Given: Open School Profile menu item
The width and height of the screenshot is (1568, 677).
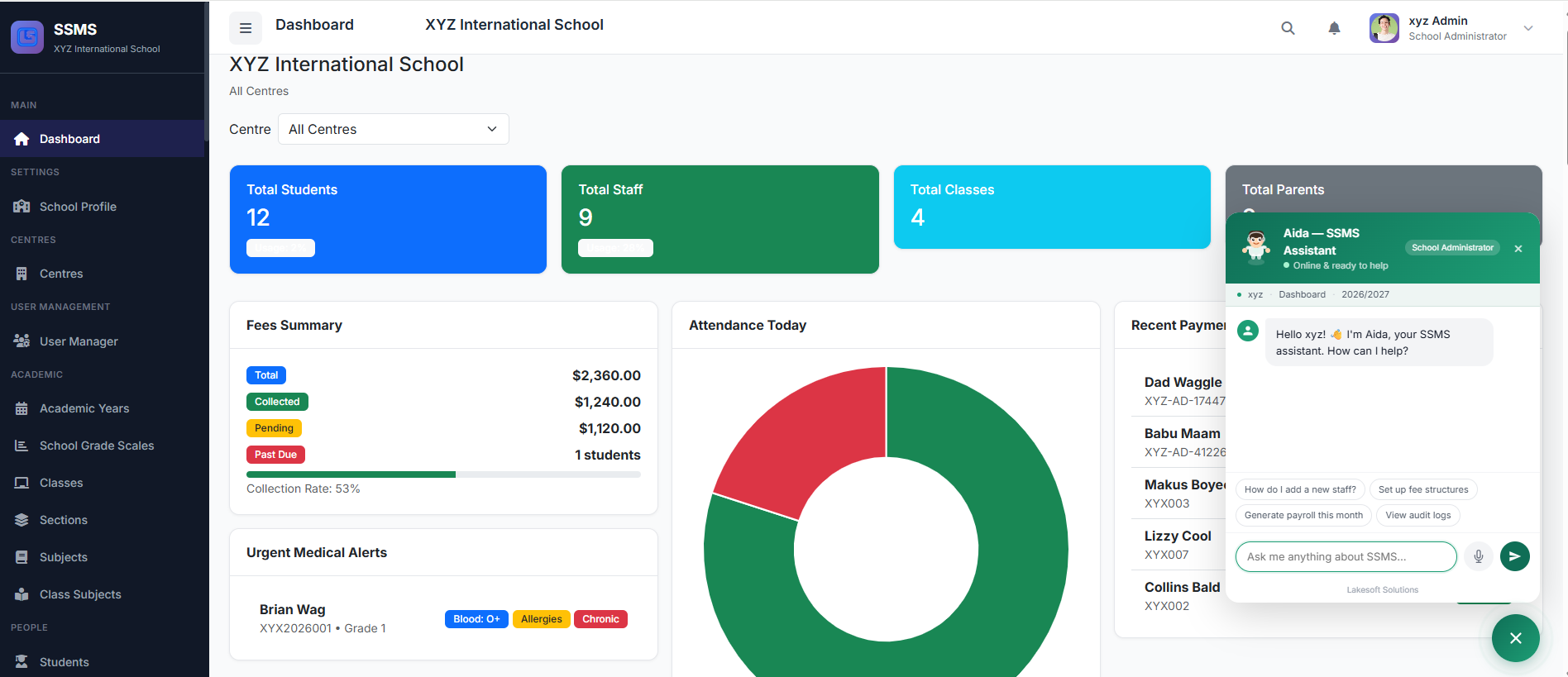Looking at the screenshot, I should click(103, 207).
